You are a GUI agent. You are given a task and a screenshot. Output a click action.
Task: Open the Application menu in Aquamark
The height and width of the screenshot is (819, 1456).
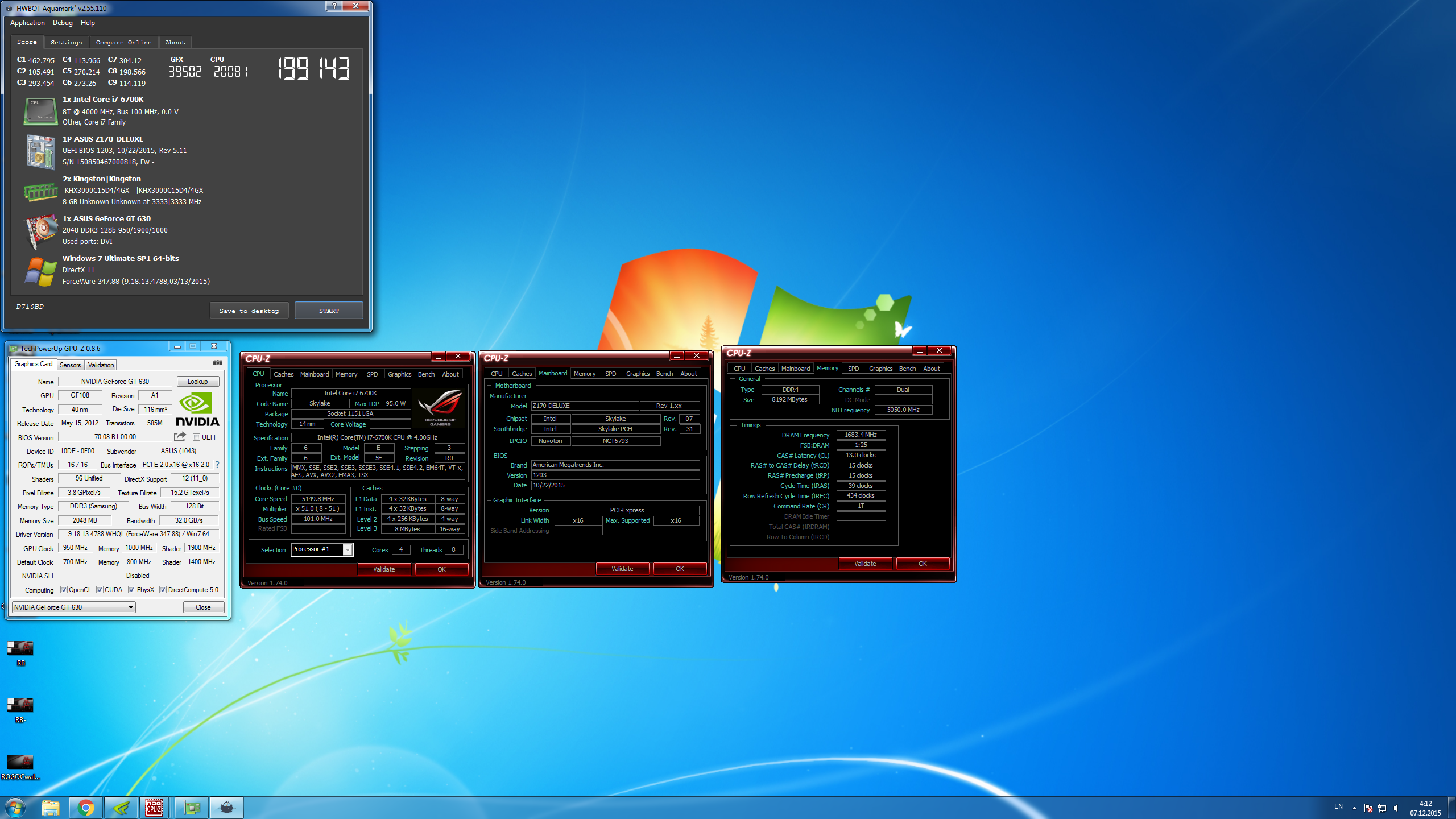[27, 23]
